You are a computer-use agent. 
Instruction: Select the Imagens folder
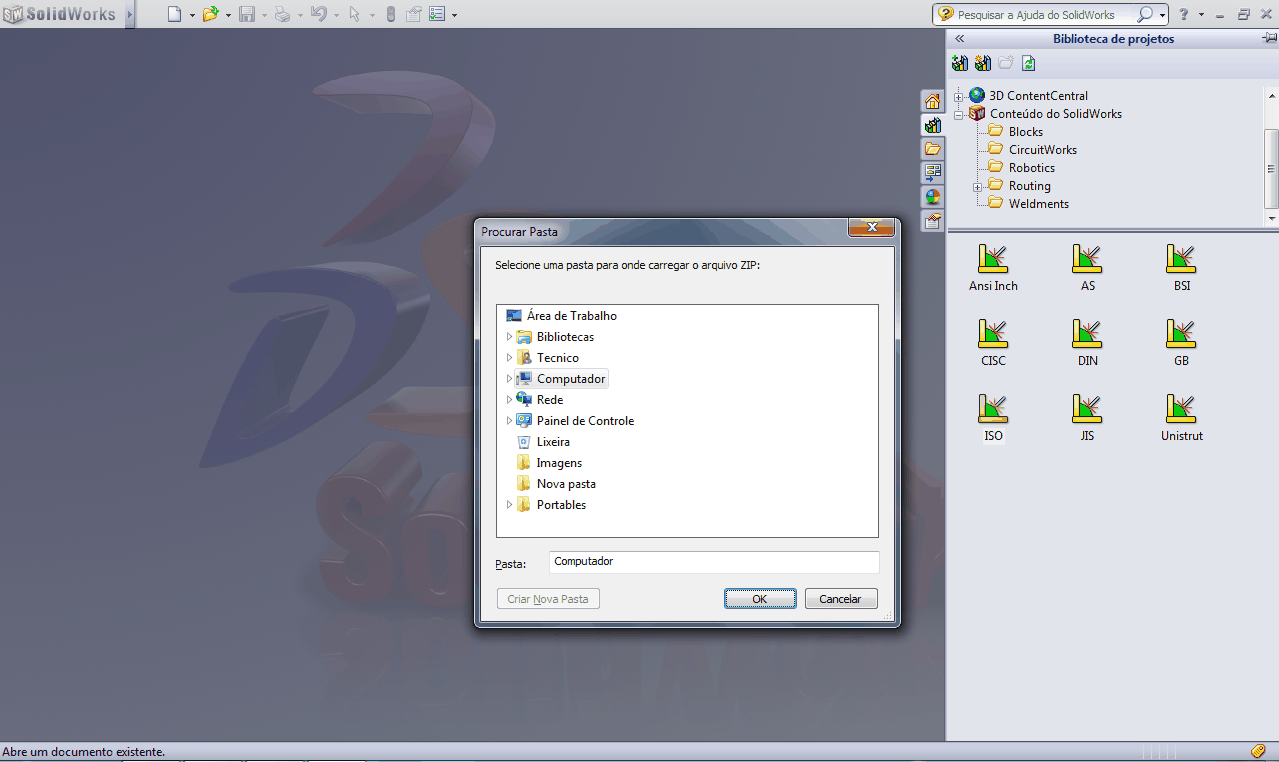coord(549,463)
